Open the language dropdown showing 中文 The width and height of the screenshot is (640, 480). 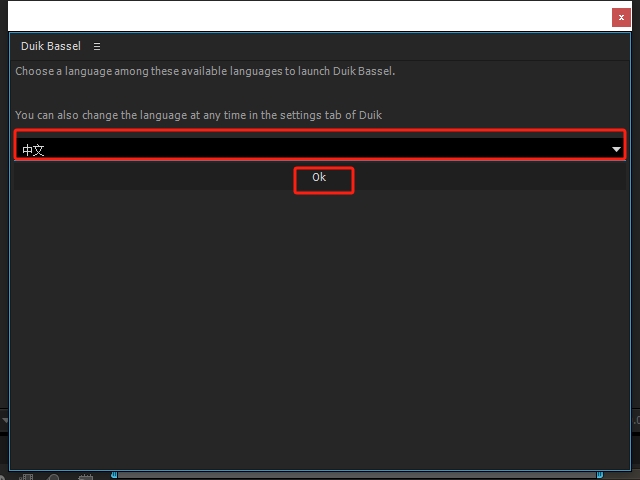coord(320,149)
